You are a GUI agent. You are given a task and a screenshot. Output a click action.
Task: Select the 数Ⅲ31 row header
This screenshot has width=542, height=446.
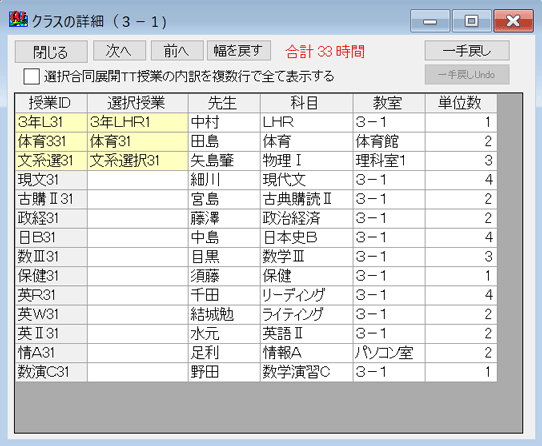click(x=51, y=257)
